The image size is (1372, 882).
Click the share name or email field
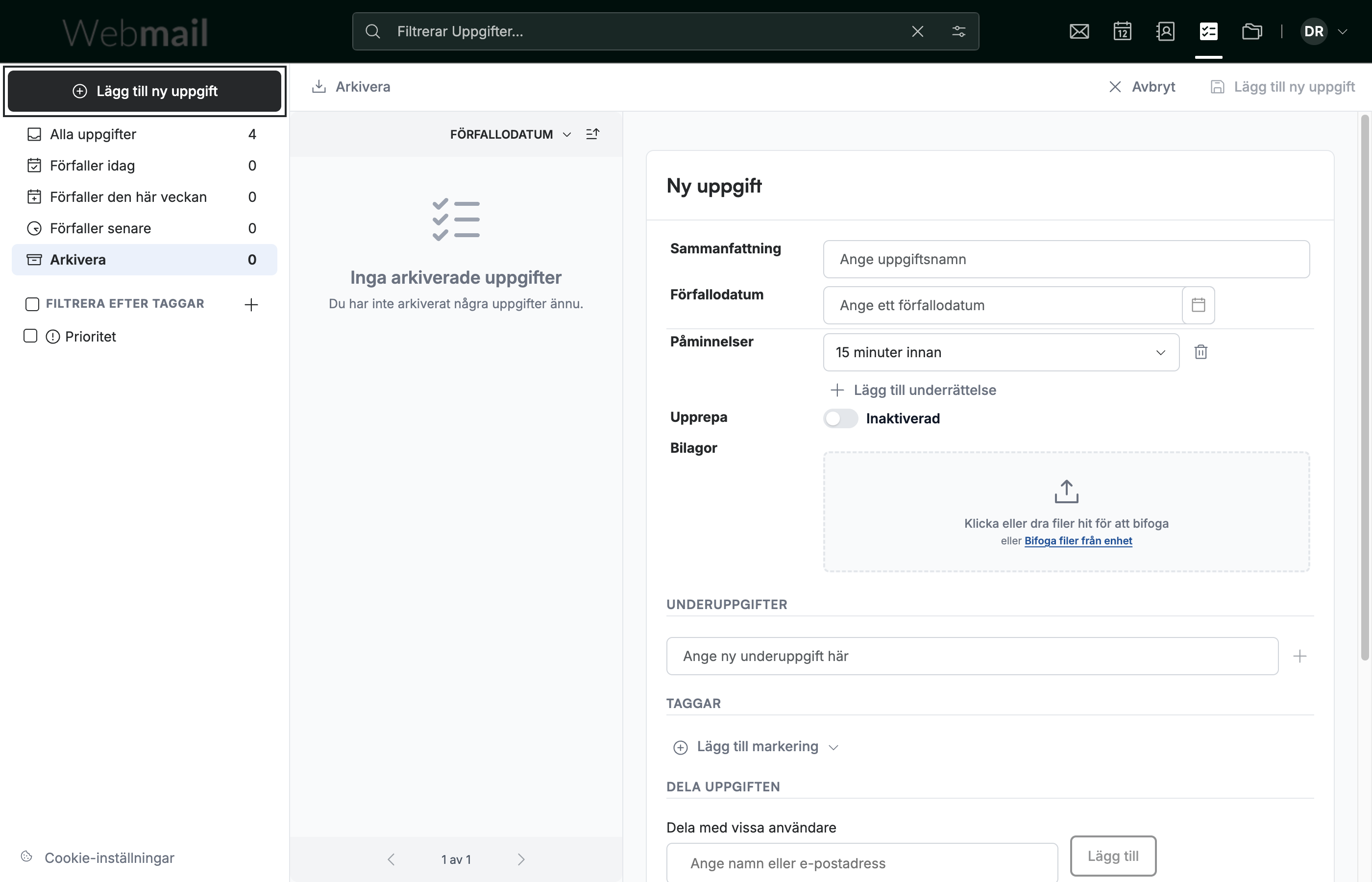coord(862,862)
